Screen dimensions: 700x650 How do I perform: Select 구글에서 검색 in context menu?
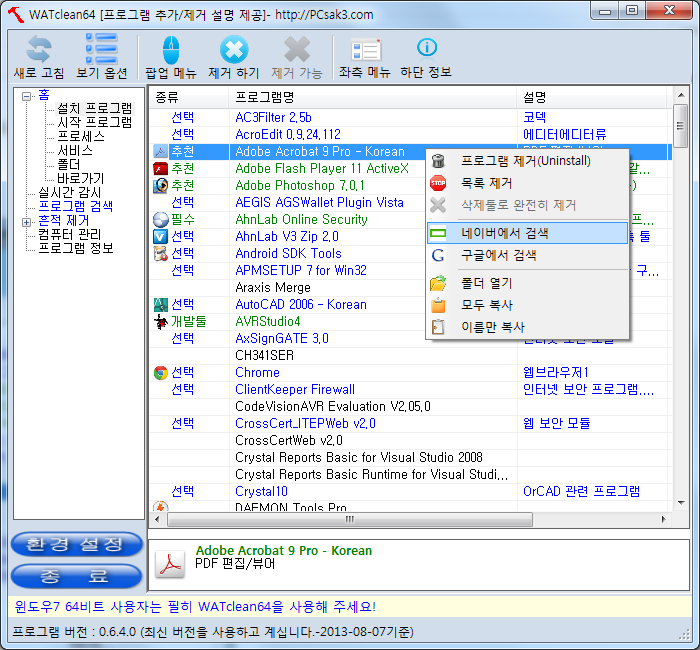pyautogui.click(x=528, y=255)
